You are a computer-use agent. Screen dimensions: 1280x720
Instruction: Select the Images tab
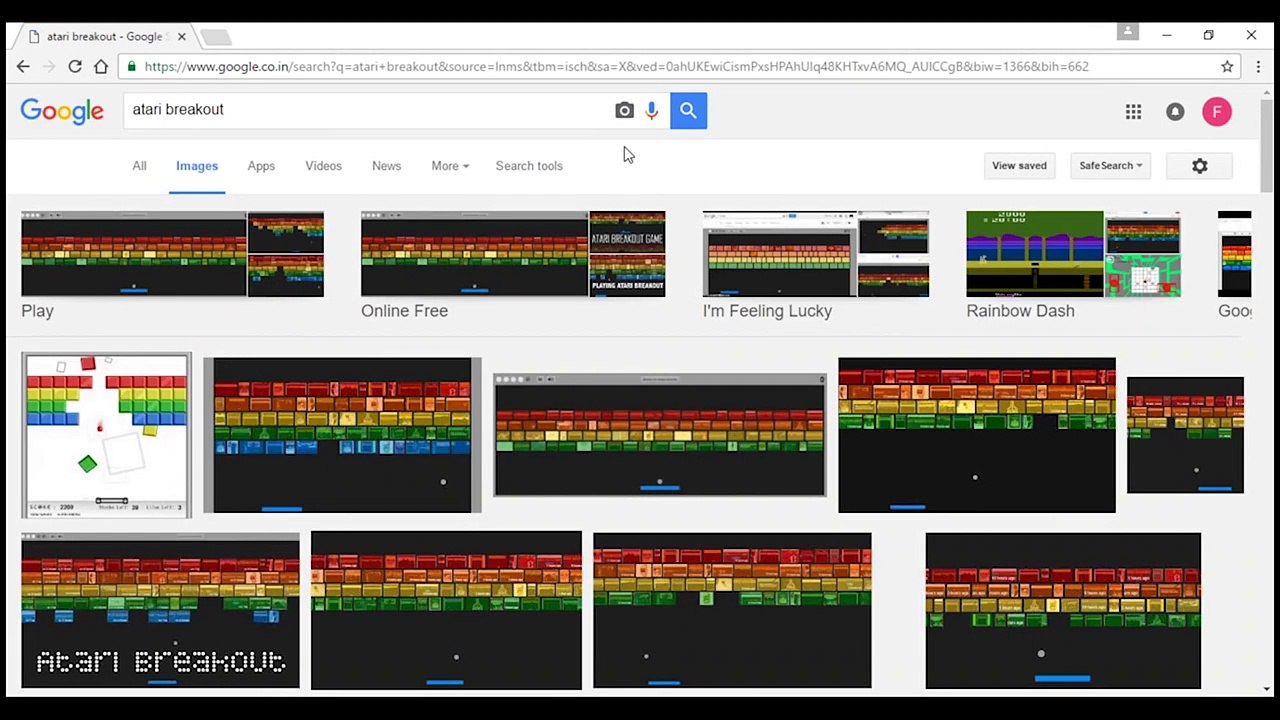click(197, 166)
